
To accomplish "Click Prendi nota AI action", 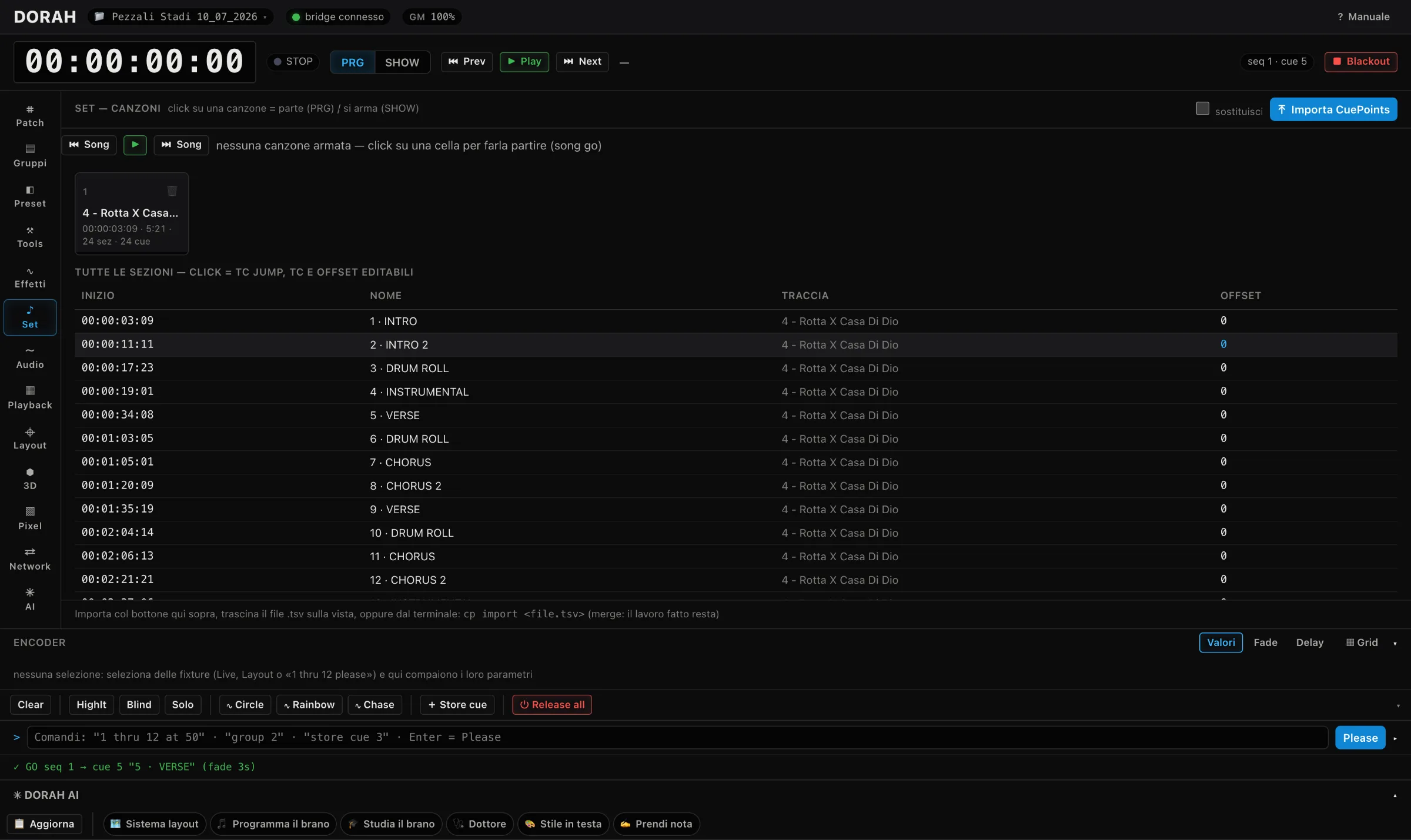I will pyautogui.click(x=657, y=824).
